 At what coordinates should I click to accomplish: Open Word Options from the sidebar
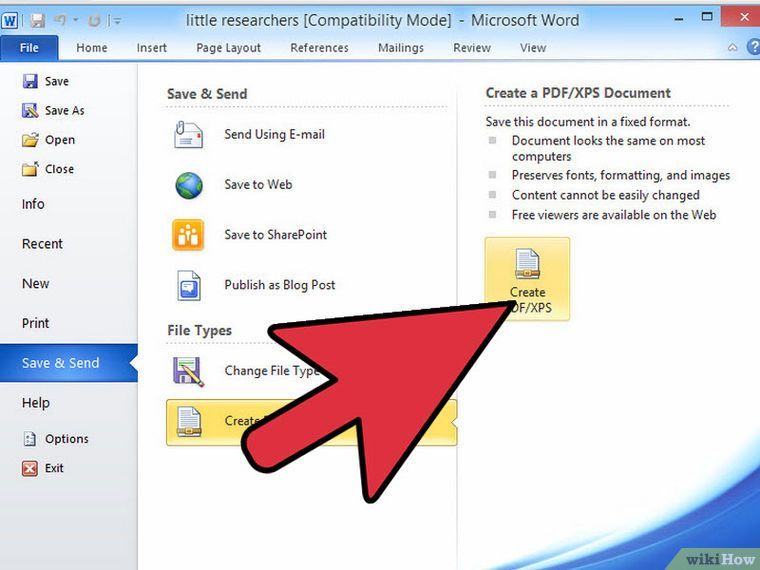[x=66, y=439]
